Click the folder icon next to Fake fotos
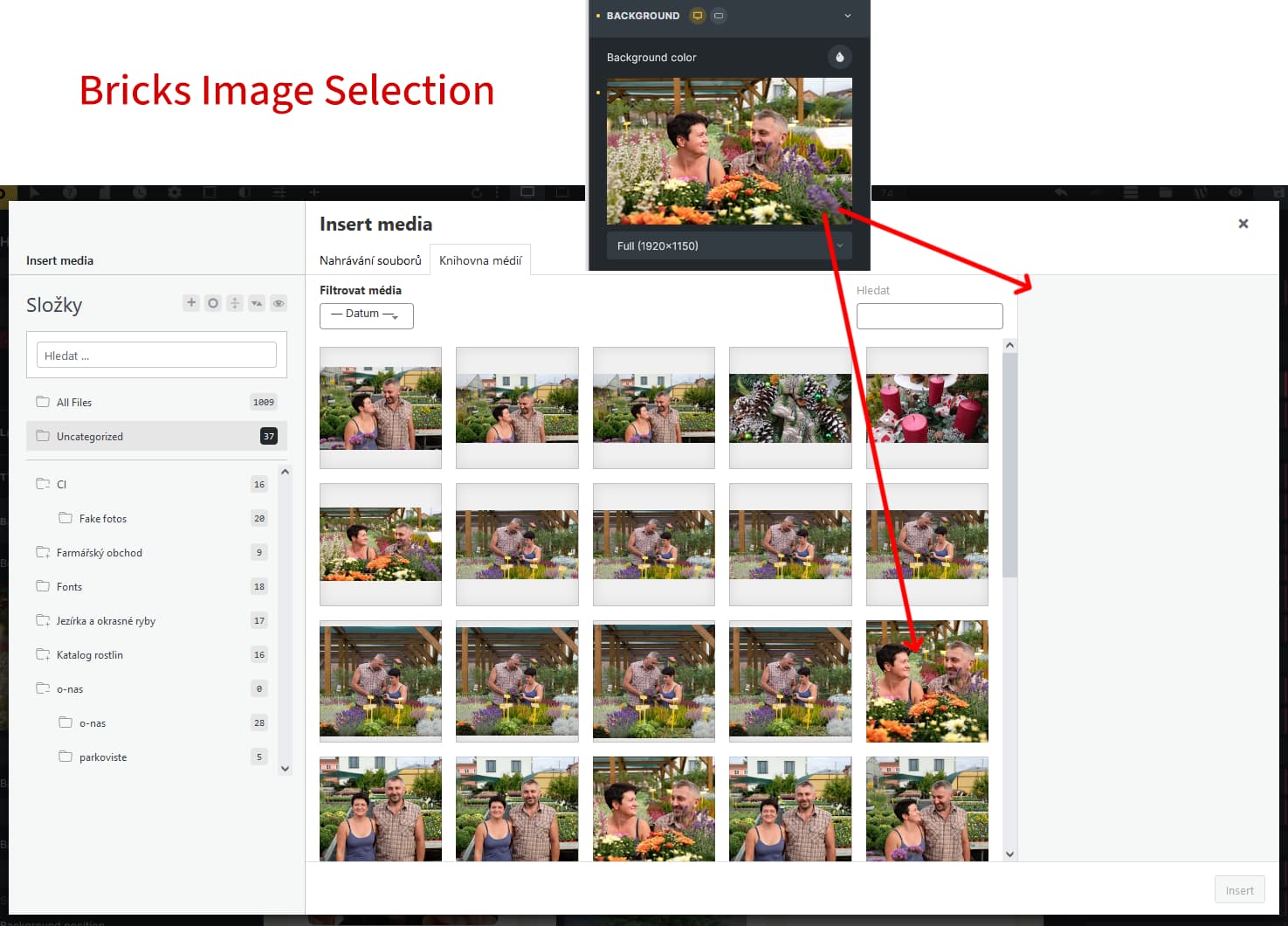1288x926 pixels. [x=65, y=518]
